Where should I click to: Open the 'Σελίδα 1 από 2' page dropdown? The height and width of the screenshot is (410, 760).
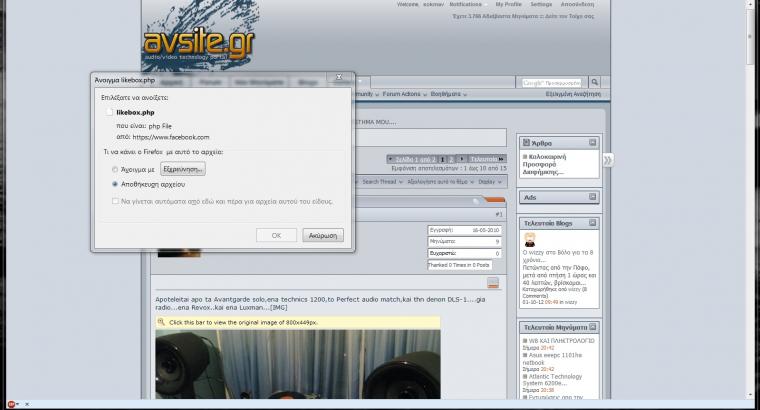[412, 159]
